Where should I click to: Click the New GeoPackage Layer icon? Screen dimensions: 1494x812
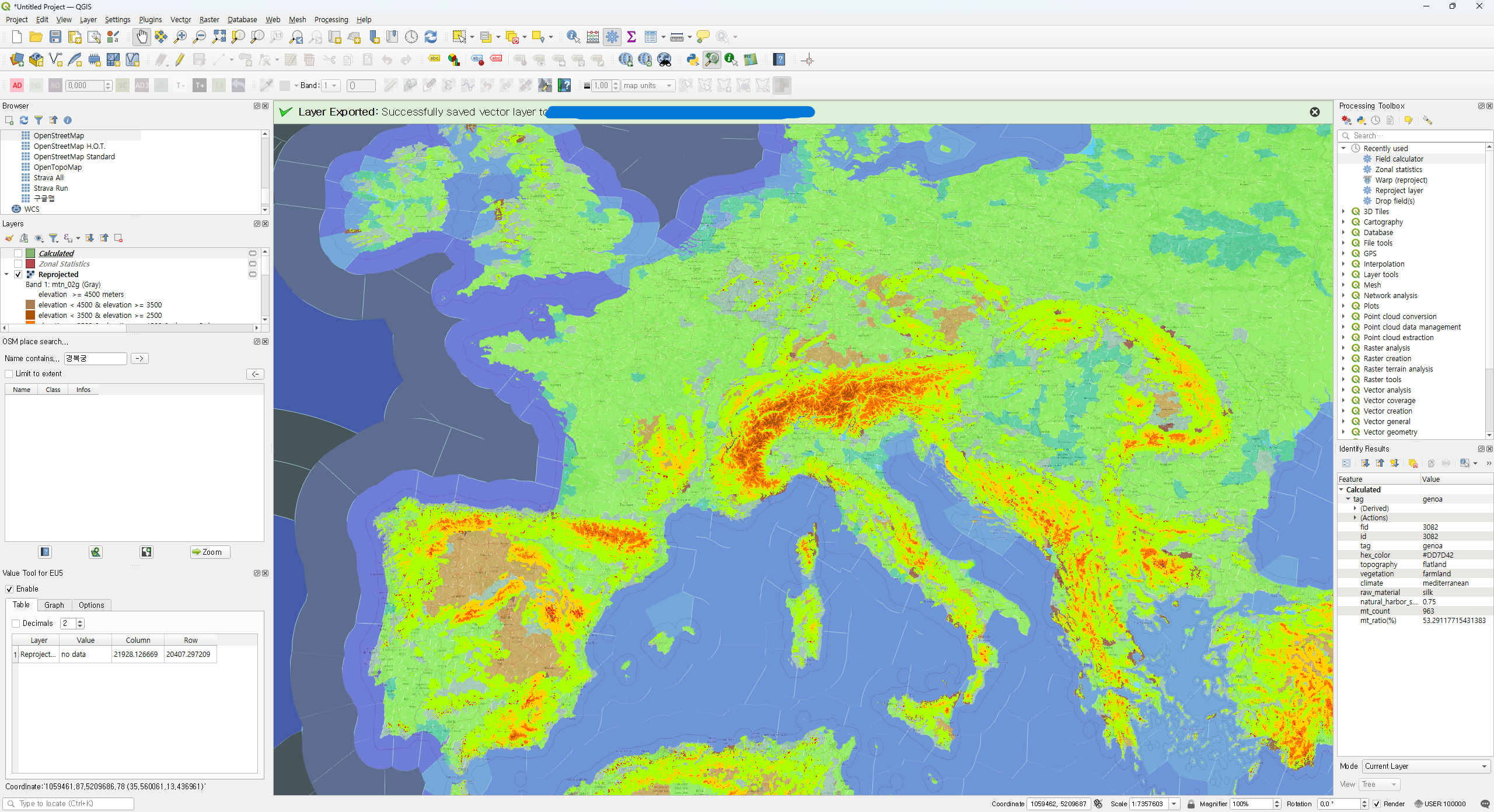(36, 60)
